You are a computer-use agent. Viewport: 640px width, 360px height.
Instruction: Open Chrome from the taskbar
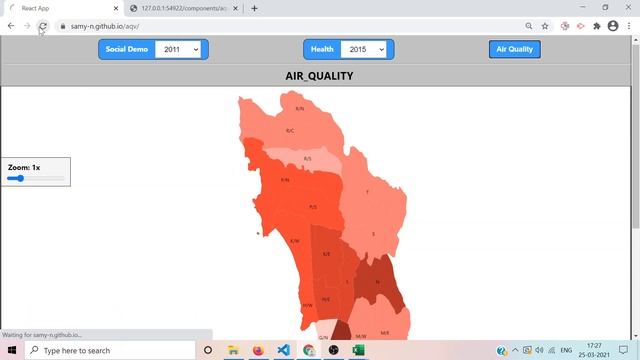coord(309,350)
